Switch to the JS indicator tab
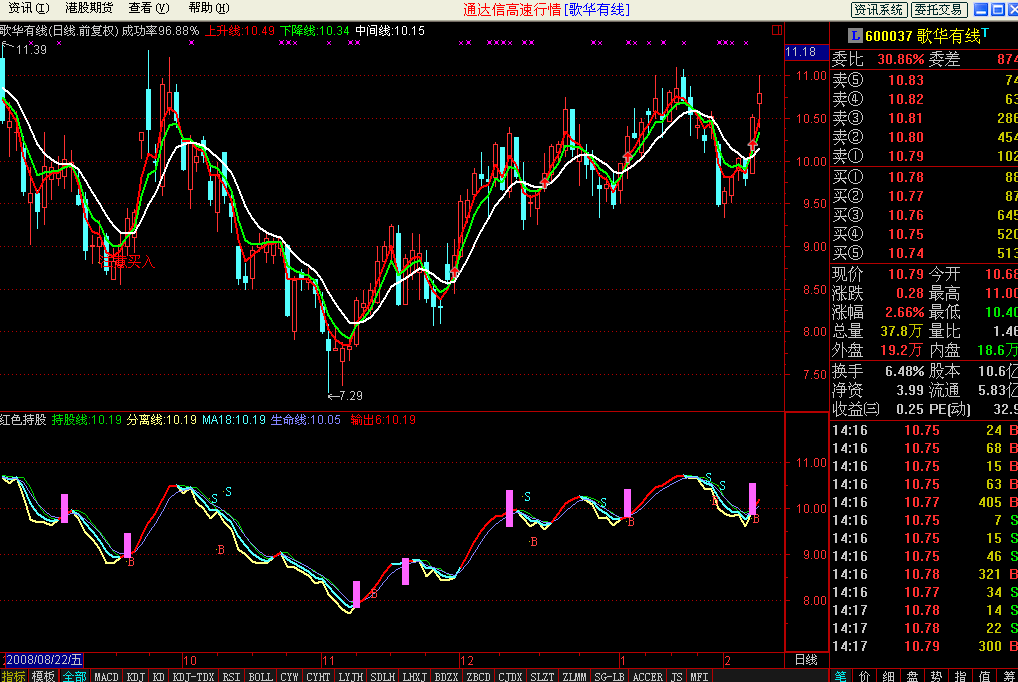This screenshot has width=1018, height=682. click(677, 677)
